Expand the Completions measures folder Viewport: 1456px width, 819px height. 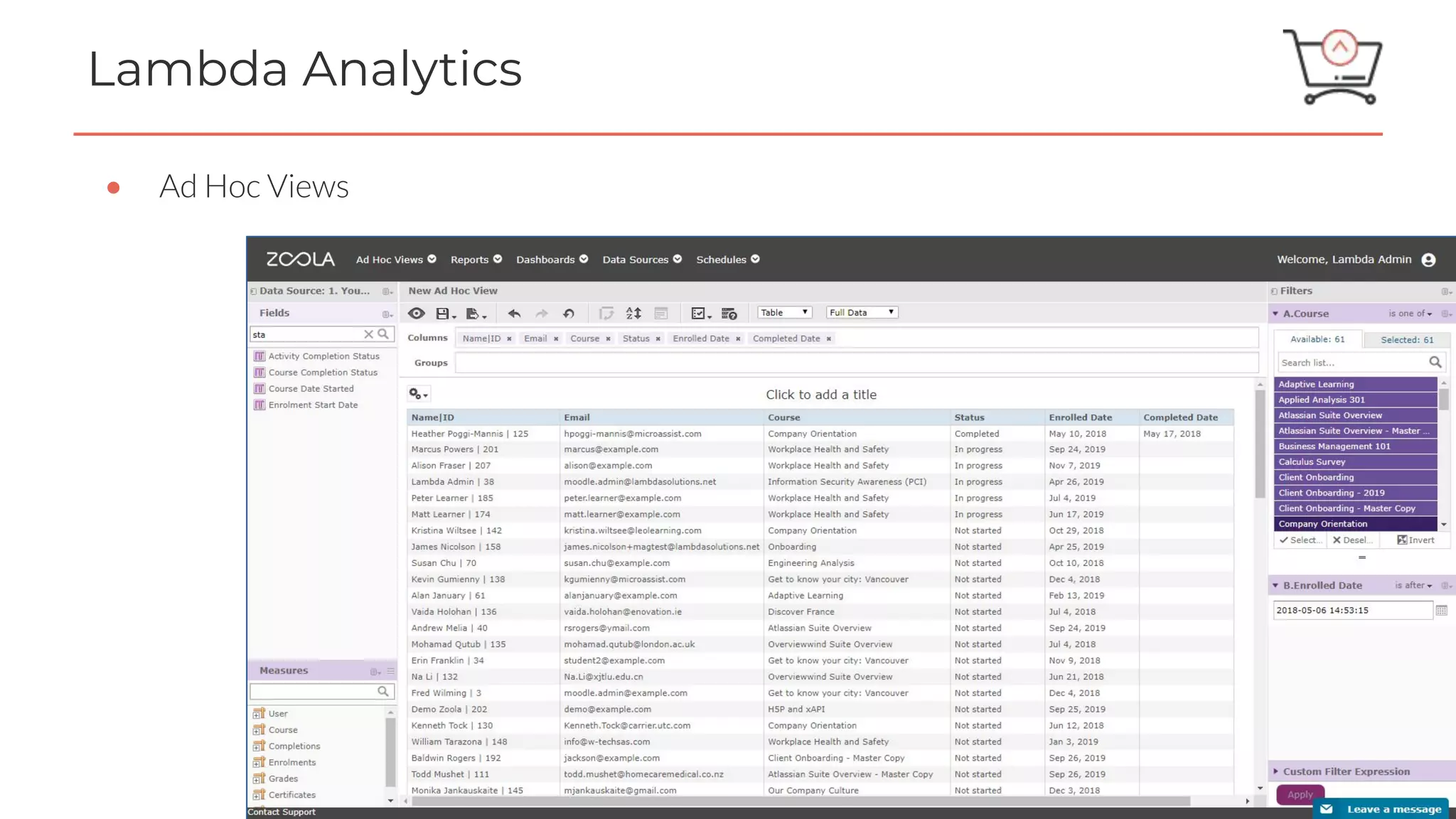pos(259,746)
